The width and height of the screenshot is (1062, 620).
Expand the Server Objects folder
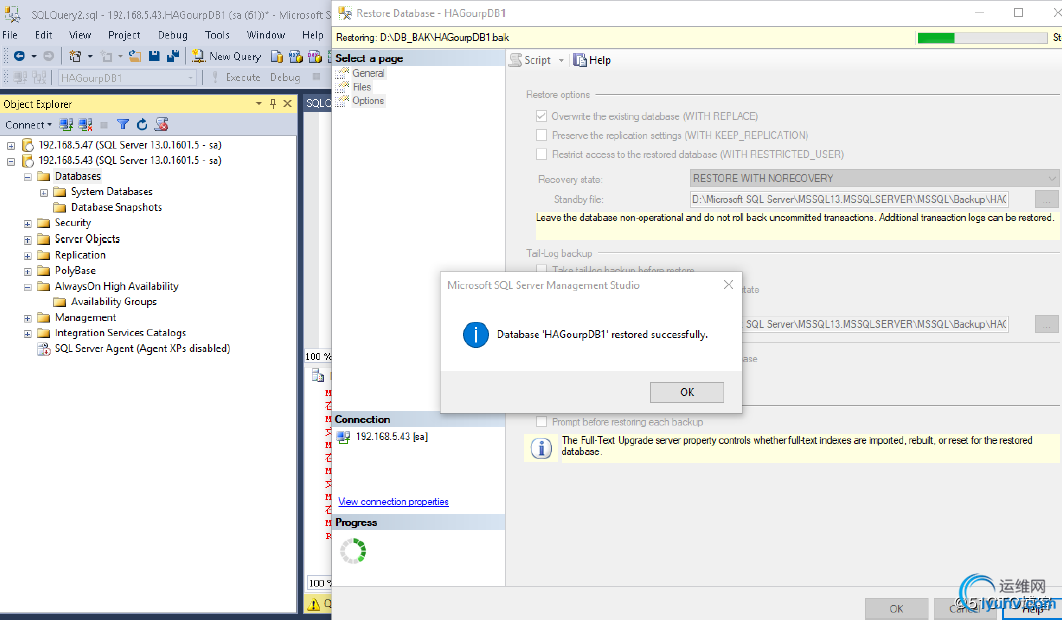pyautogui.click(x=28, y=240)
